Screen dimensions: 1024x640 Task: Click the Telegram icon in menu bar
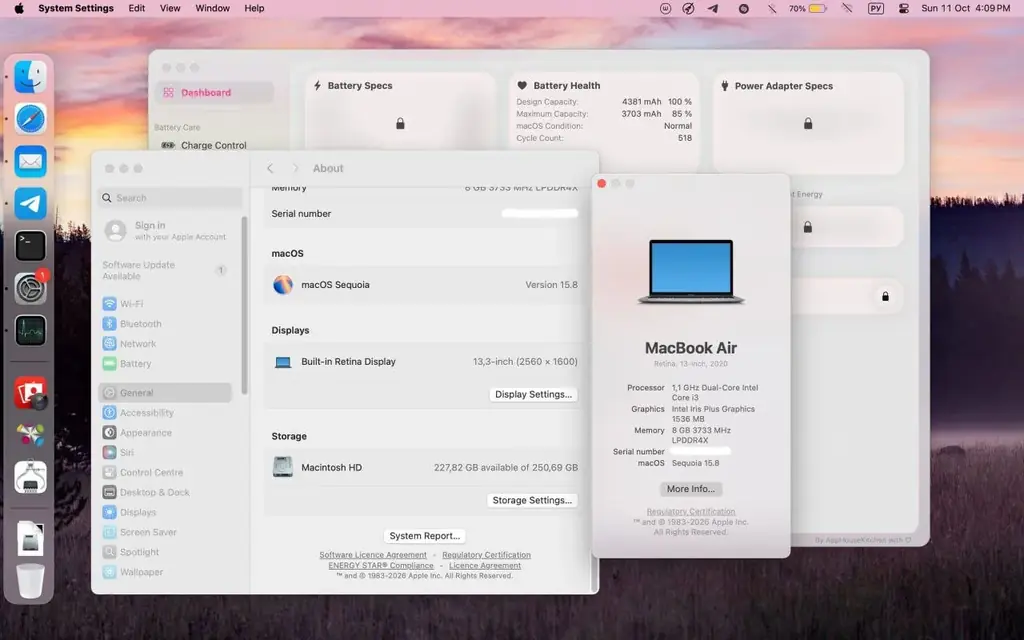pyautogui.click(x=713, y=8)
